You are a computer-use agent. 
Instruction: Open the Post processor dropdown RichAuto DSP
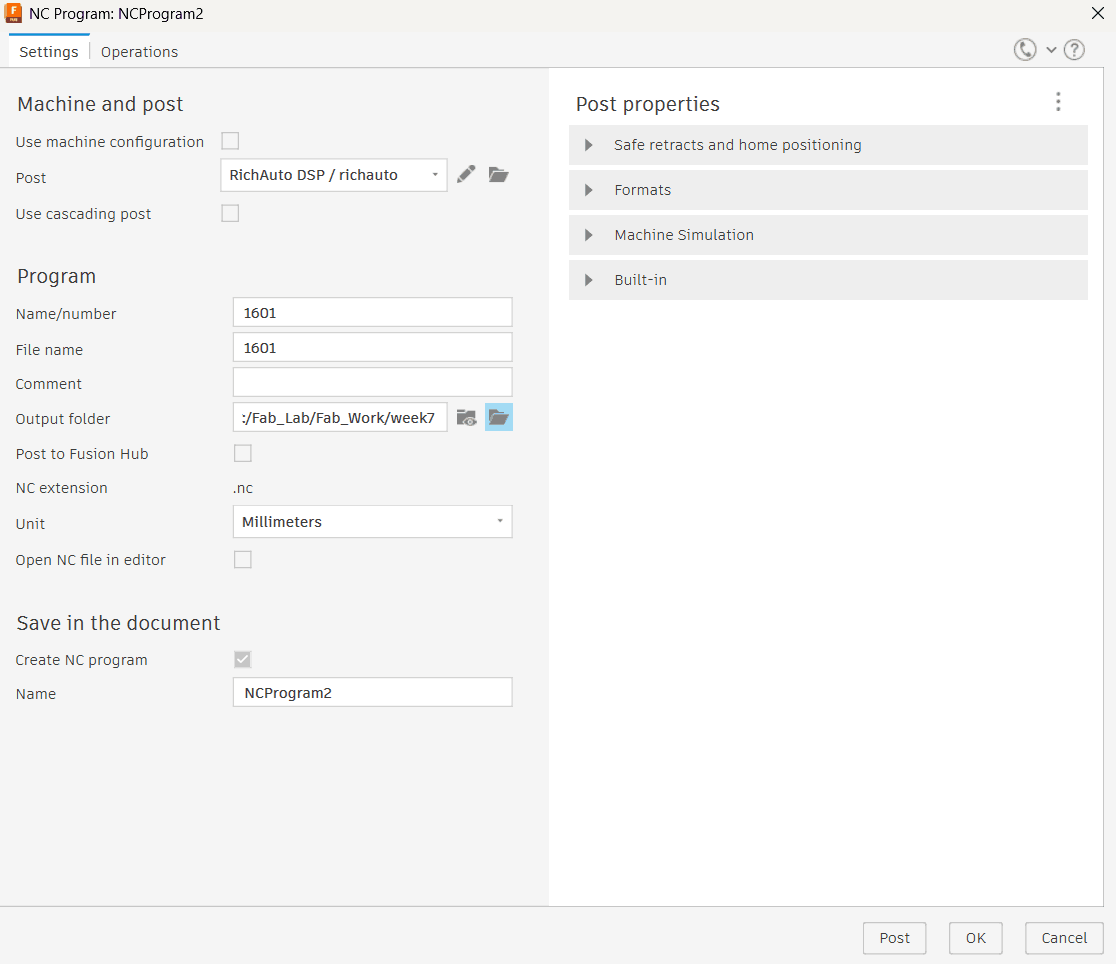(334, 175)
